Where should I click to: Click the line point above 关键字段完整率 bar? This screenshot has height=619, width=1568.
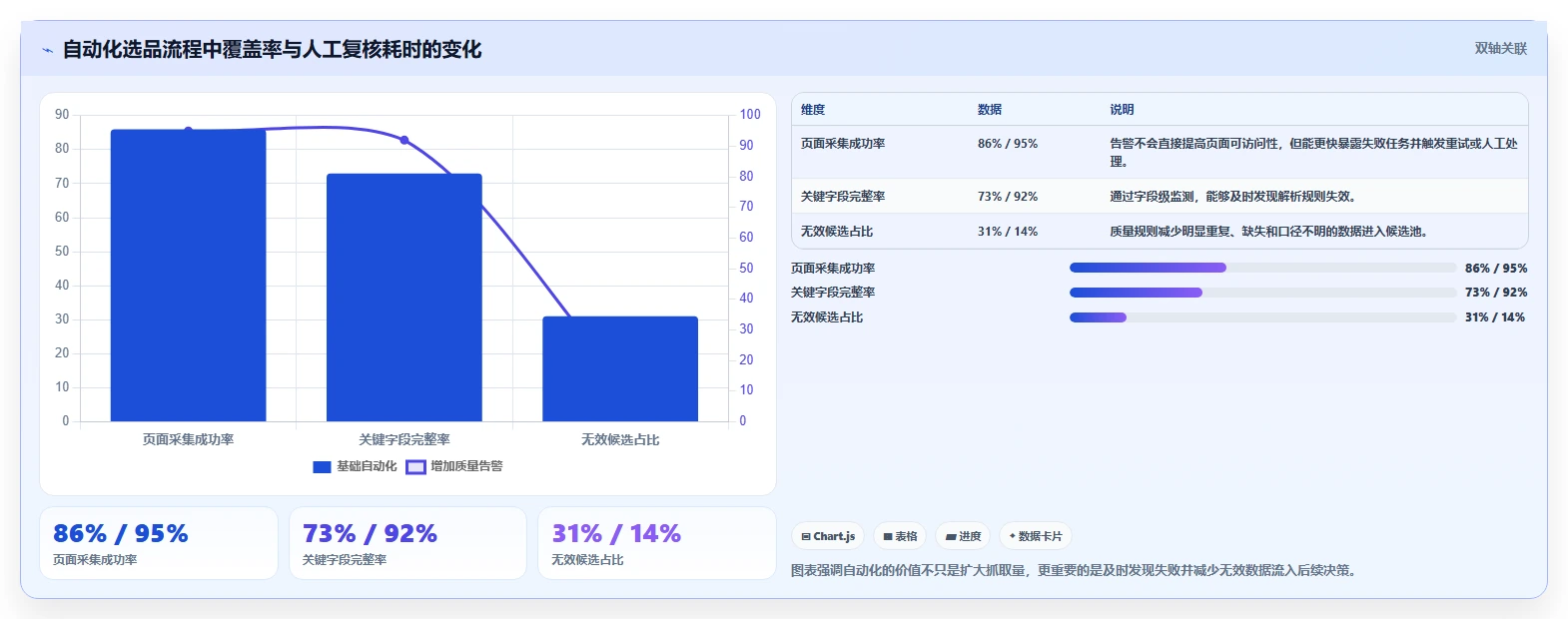coord(404,140)
